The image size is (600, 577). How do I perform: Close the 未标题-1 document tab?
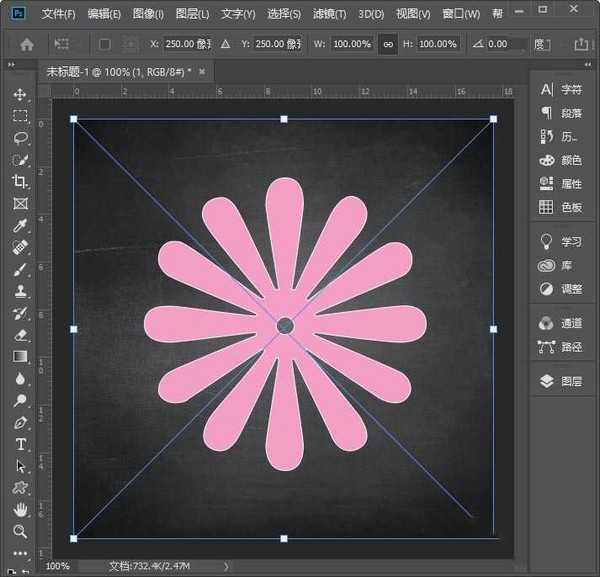coord(201,73)
